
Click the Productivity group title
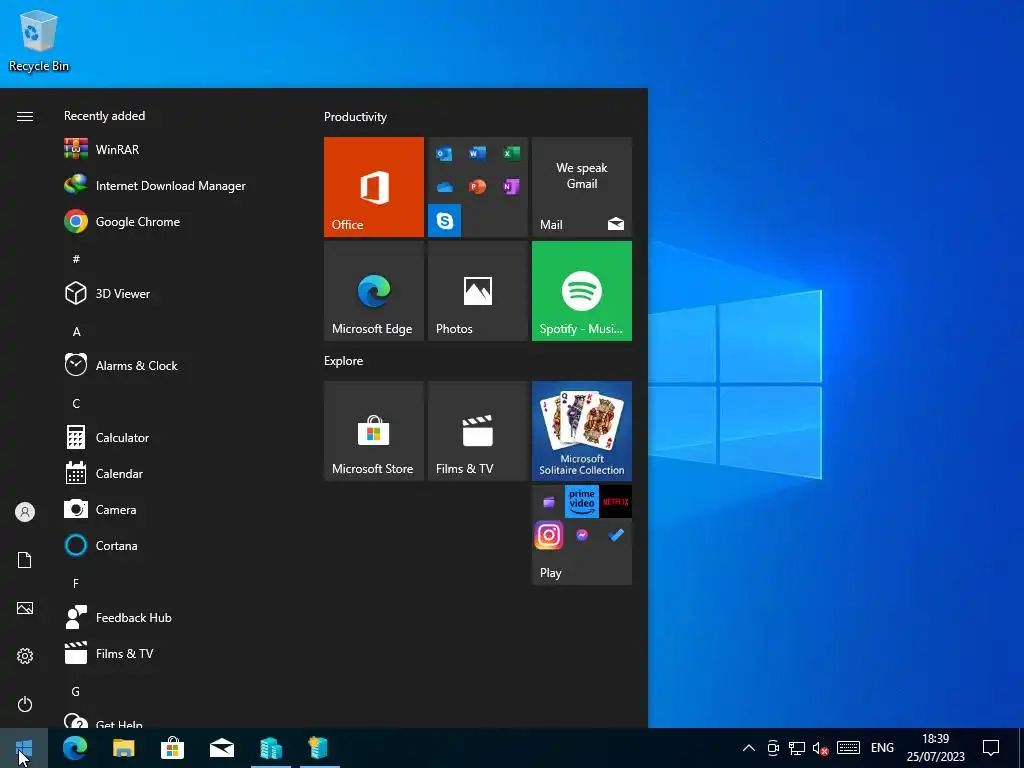(x=355, y=117)
